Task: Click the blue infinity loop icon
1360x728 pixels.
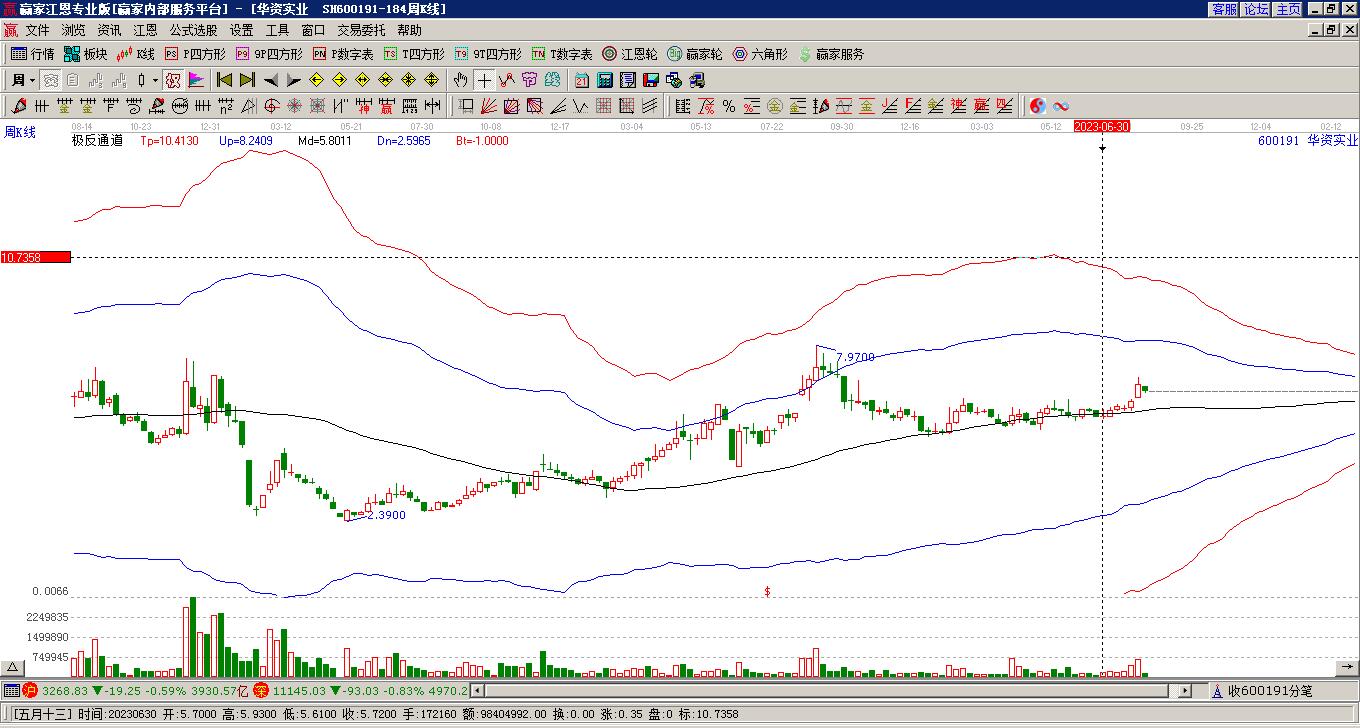Action: click(x=1061, y=106)
